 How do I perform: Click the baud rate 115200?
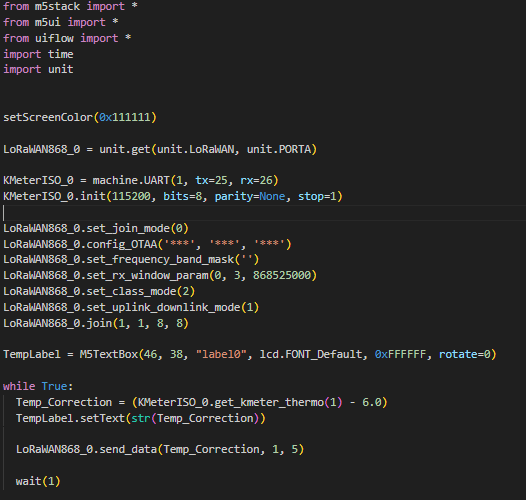(x=131, y=196)
